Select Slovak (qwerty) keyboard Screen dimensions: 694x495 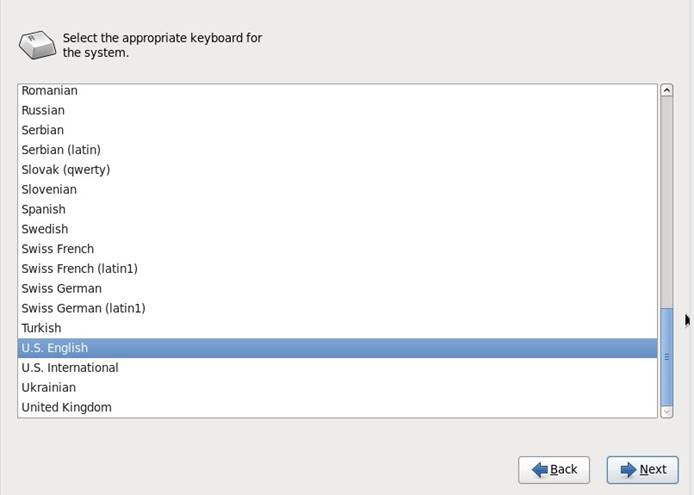(x=65, y=170)
